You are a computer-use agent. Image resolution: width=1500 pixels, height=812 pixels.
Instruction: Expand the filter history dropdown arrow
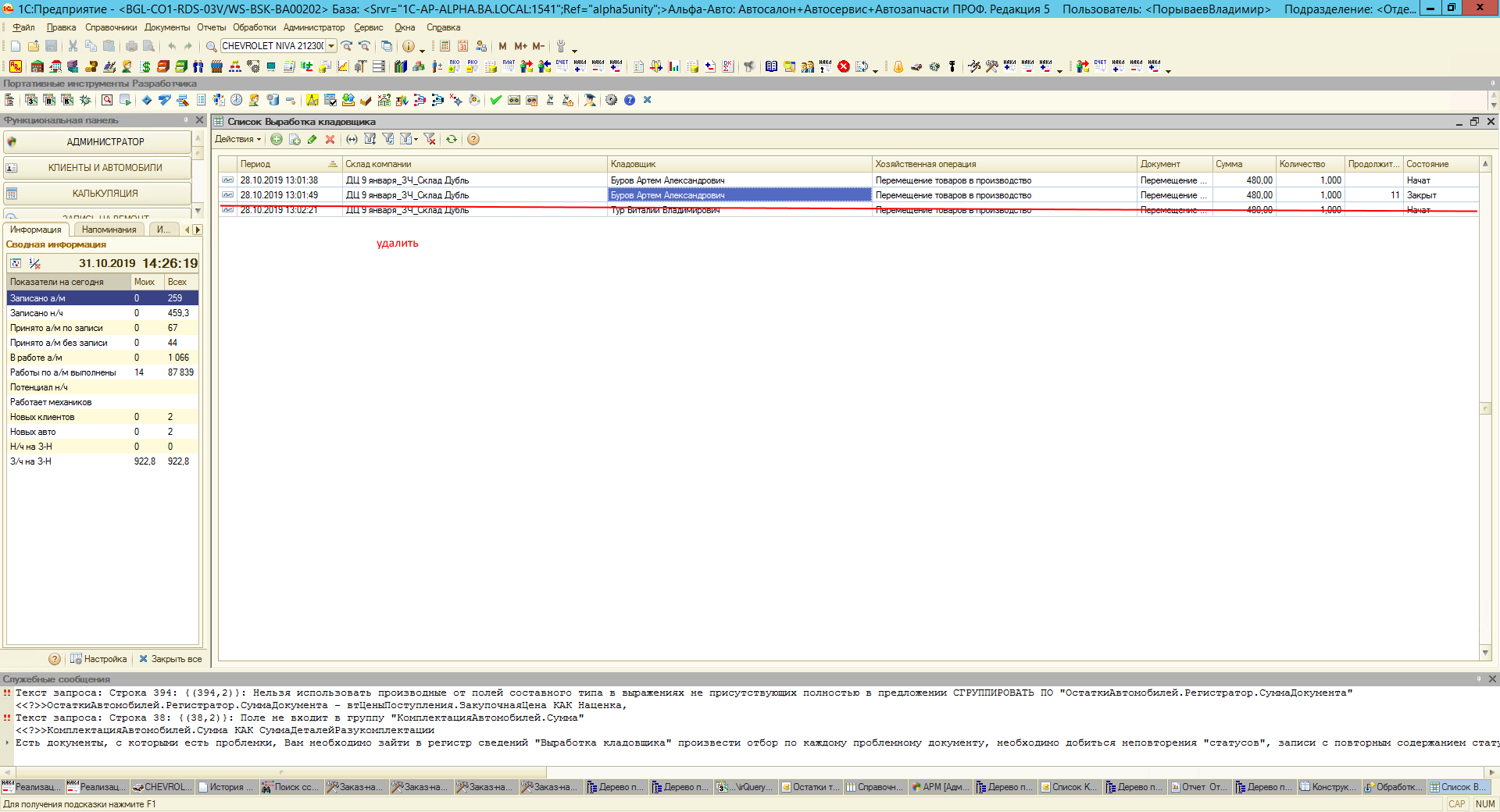416,140
